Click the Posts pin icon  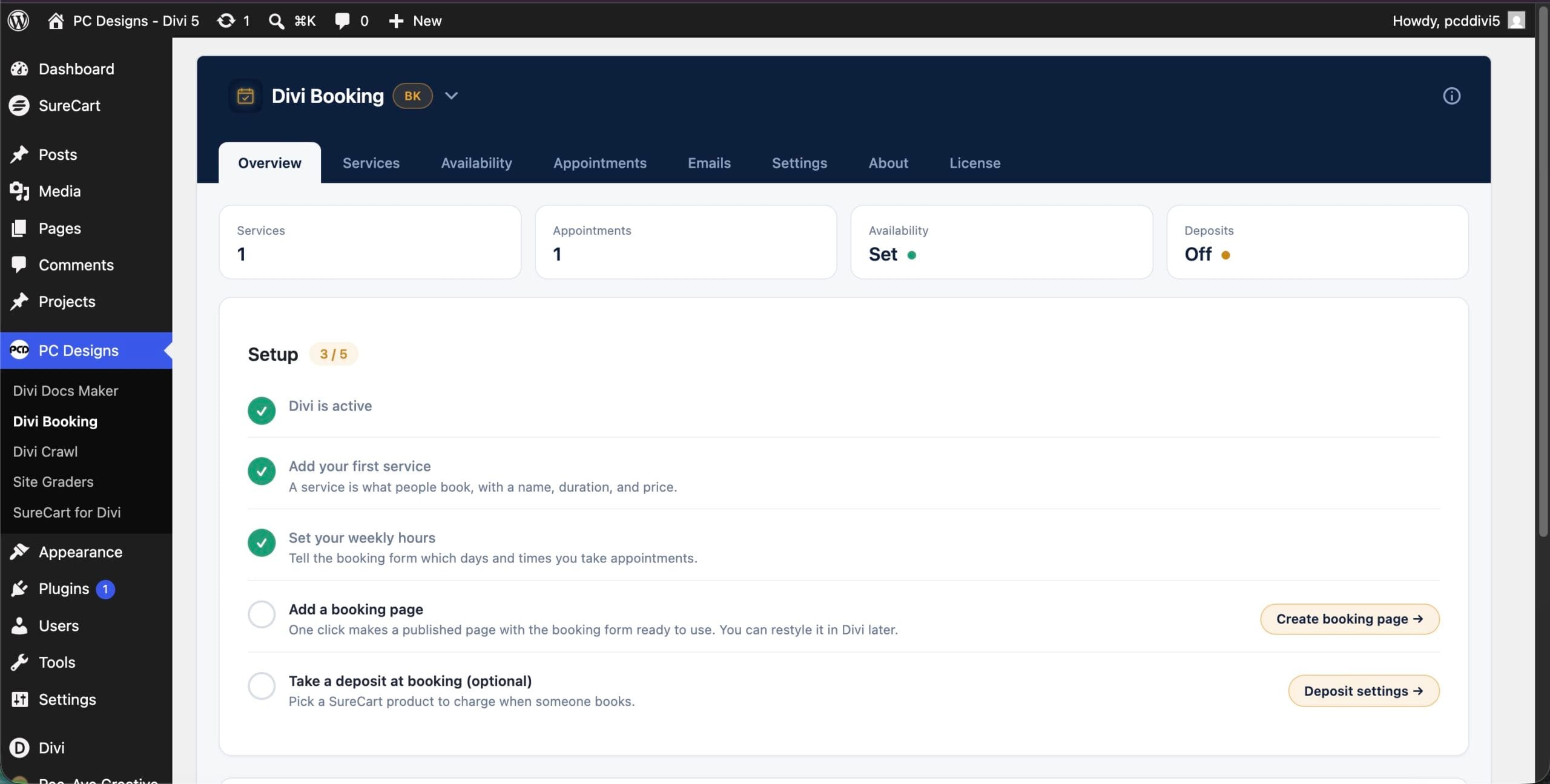[x=19, y=154]
